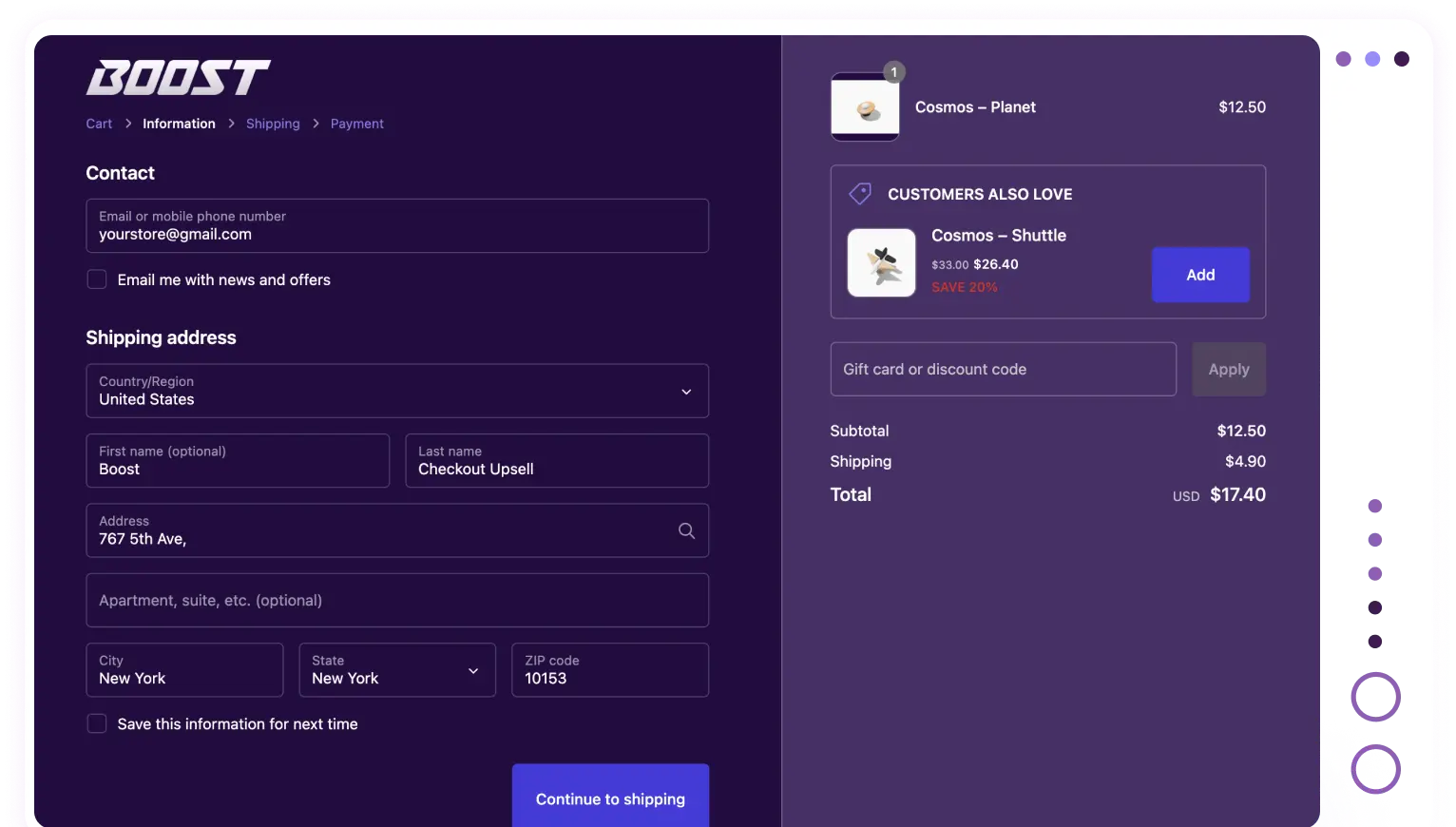Screen dimensions: 1456x827
Task: Check Save this information for next time
Action: tap(97, 724)
